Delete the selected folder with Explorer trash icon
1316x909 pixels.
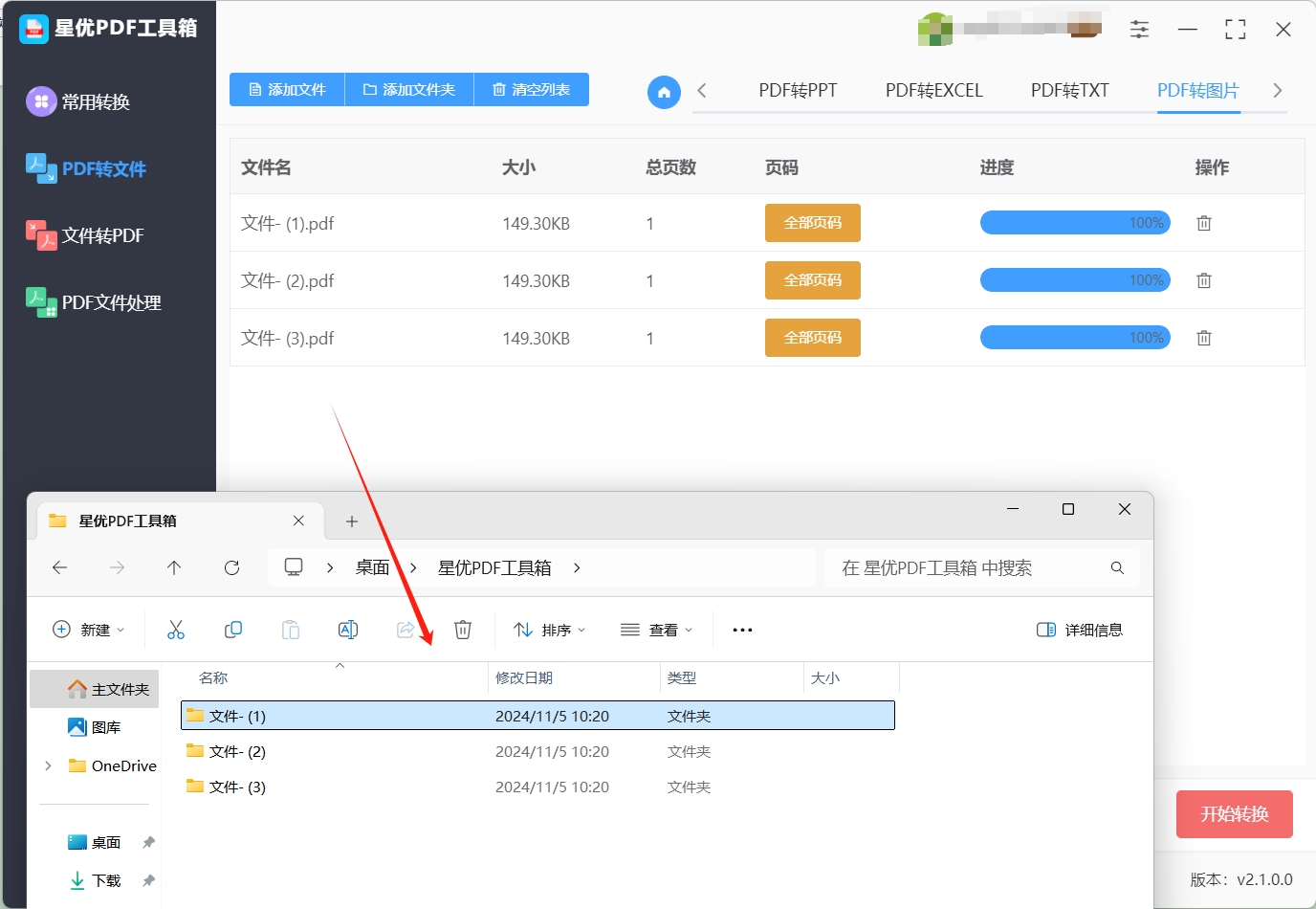click(x=463, y=630)
